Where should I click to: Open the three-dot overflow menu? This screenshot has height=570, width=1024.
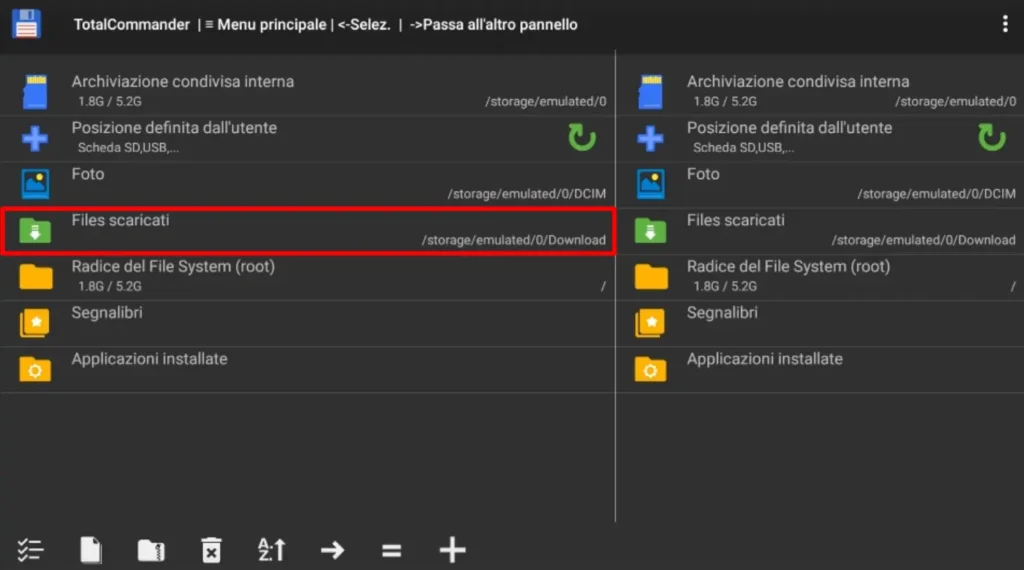(x=1004, y=24)
